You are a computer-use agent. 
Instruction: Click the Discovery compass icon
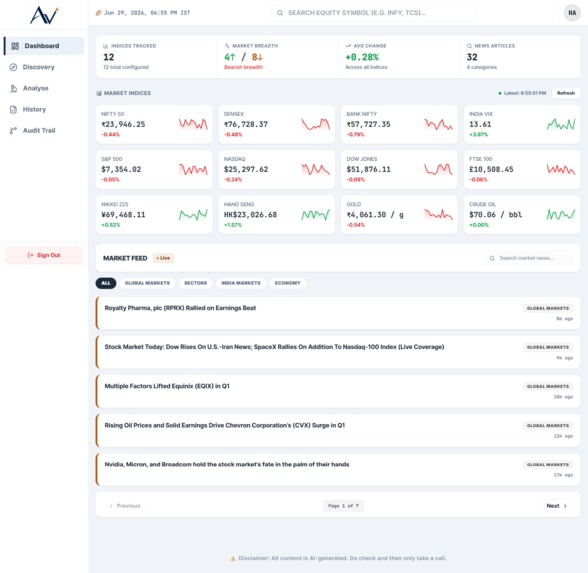pyautogui.click(x=14, y=67)
